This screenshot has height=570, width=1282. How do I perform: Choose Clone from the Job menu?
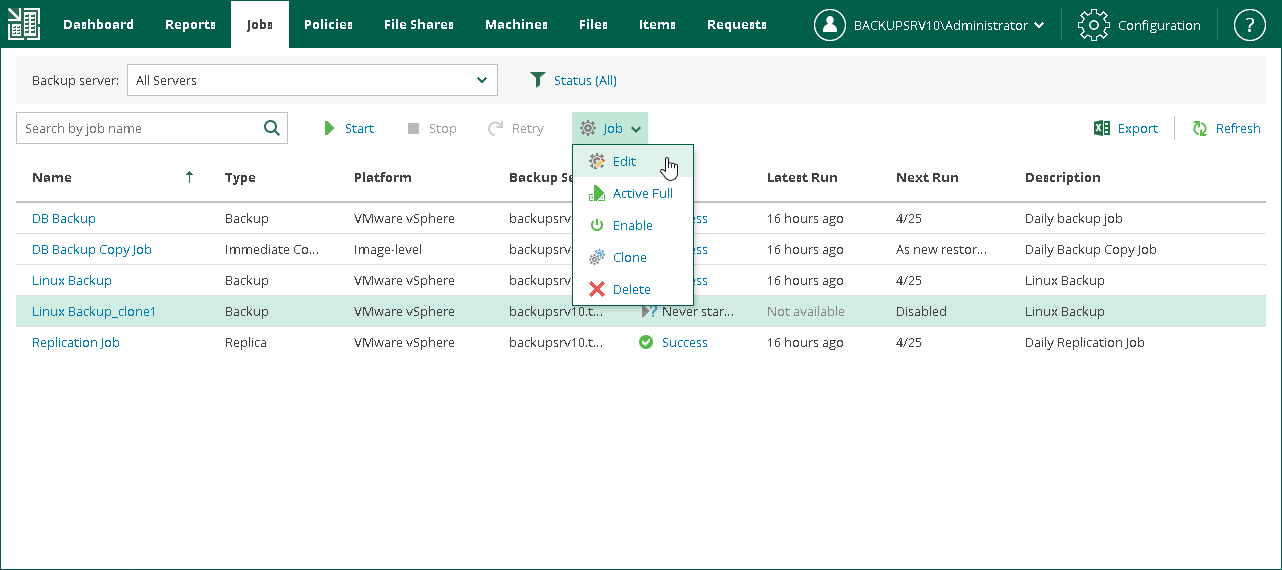(633, 257)
